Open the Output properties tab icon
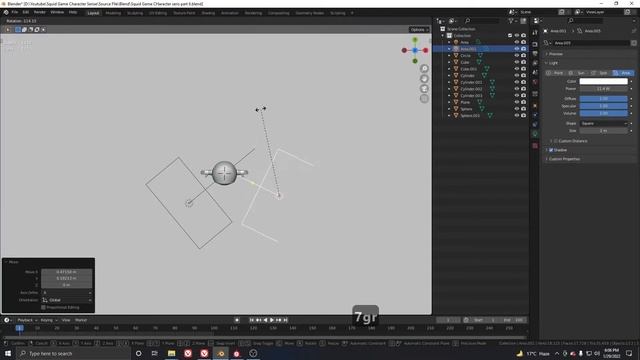640x360 pixels. (535, 53)
